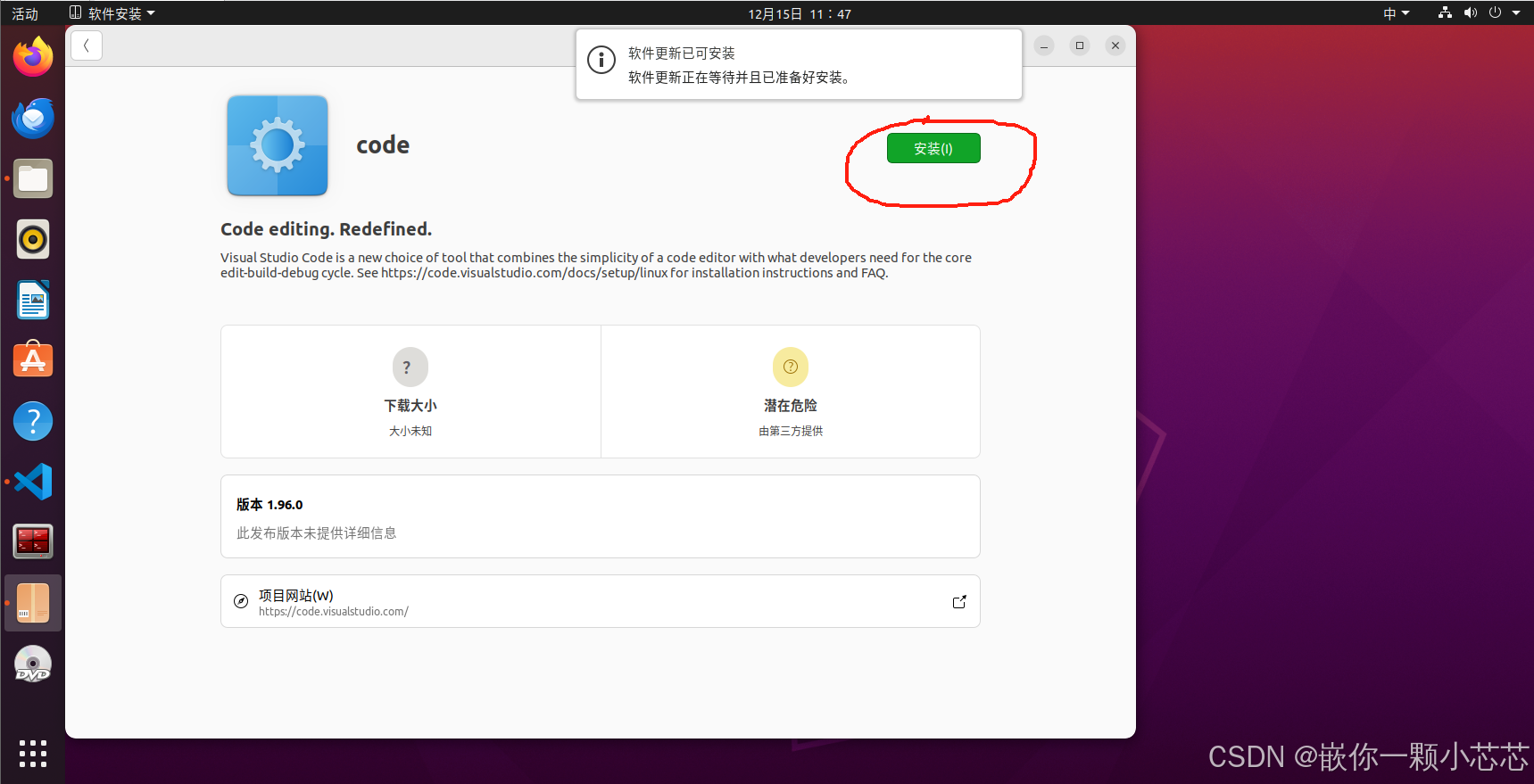Click the volume speaker icon in top bar
The height and width of the screenshot is (784, 1534).
[x=1471, y=12]
